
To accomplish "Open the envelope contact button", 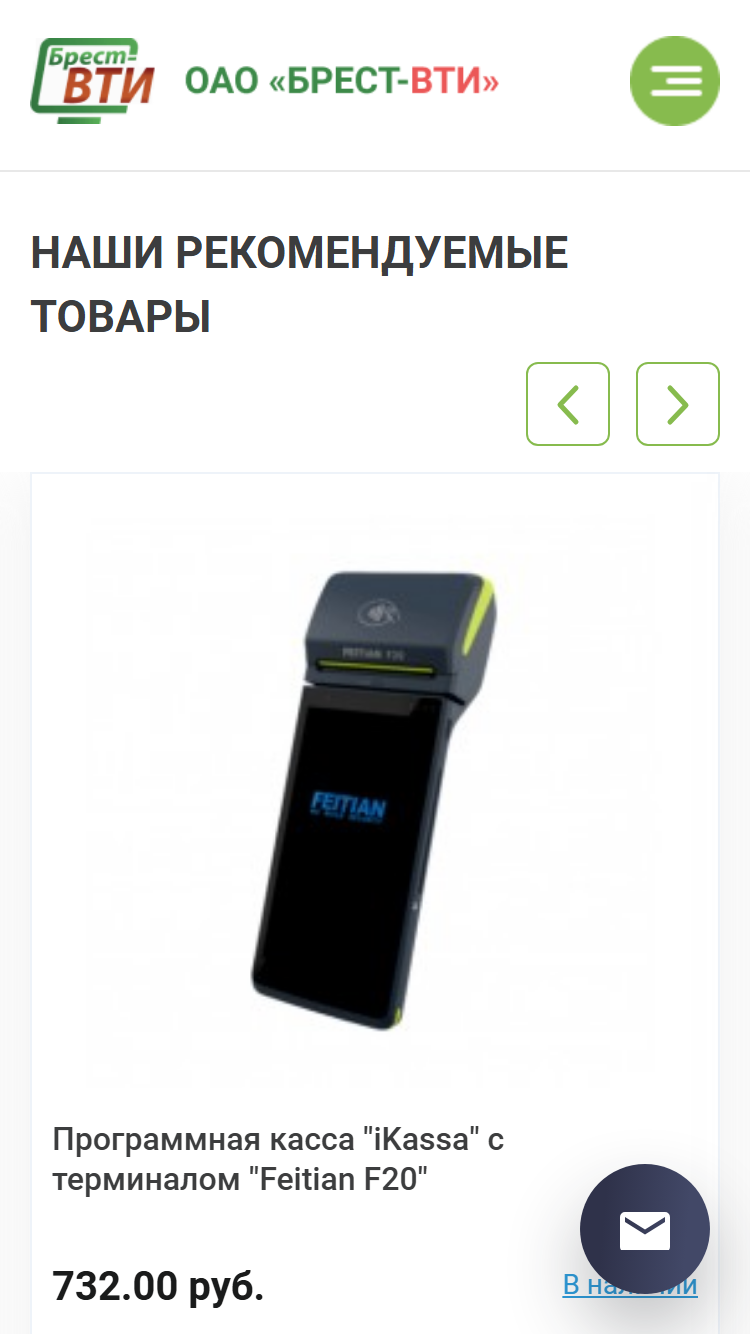I will pyautogui.click(x=645, y=1230).
